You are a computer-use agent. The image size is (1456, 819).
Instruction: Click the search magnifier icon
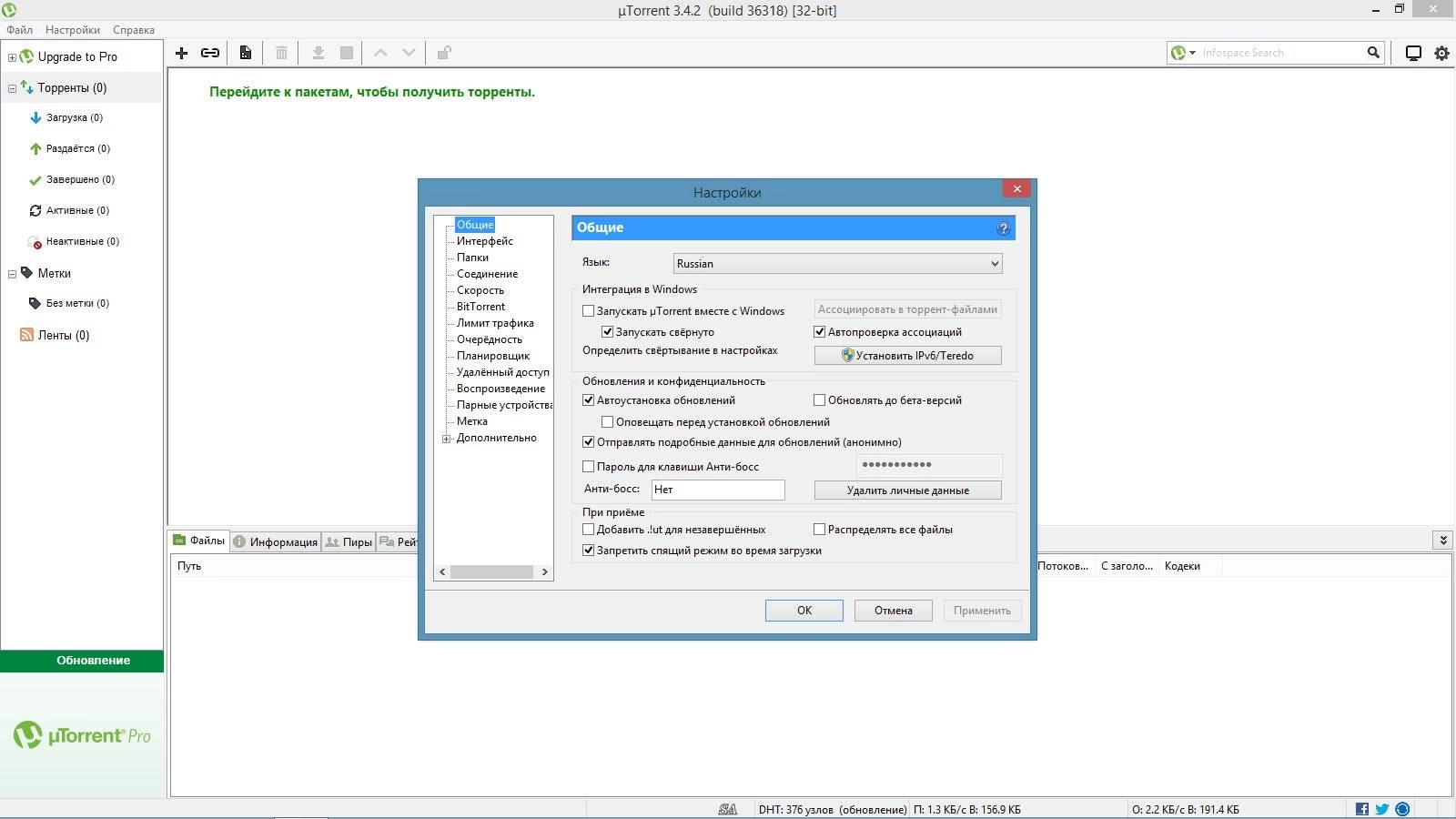click(1373, 53)
